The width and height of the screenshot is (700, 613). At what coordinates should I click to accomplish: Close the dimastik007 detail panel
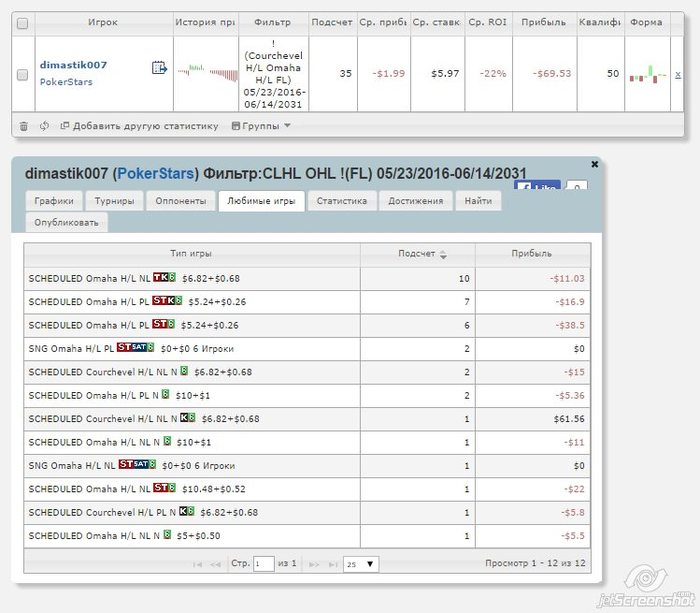(x=595, y=164)
